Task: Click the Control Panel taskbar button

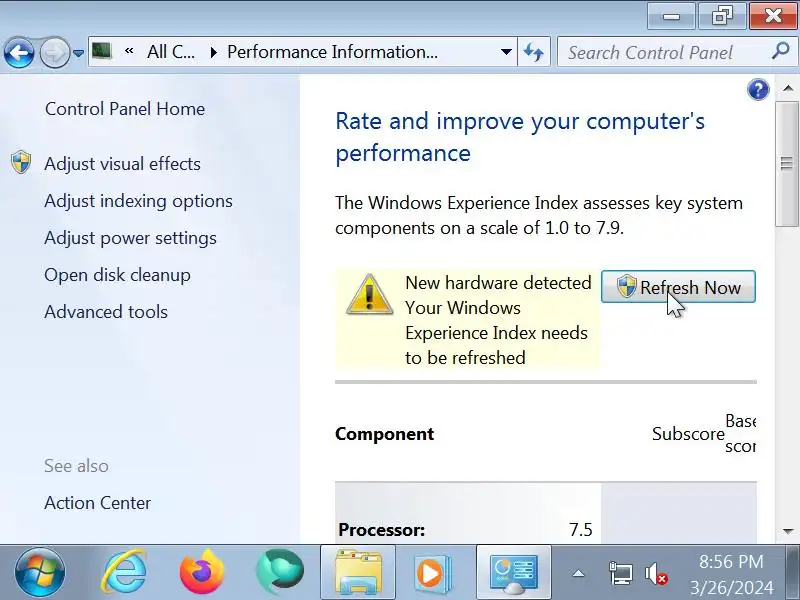Action: click(513, 572)
